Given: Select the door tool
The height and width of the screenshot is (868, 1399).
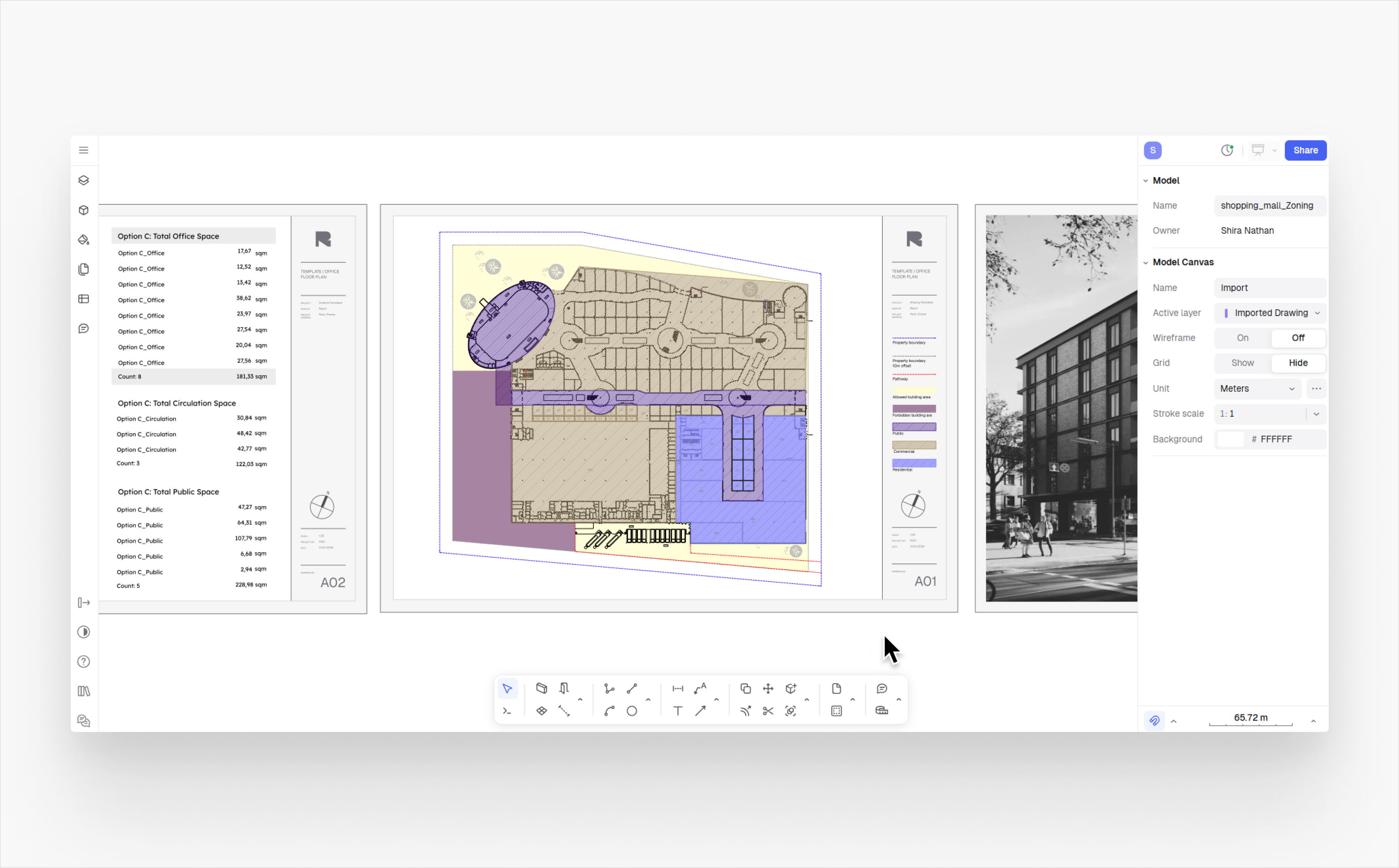Looking at the screenshot, I should 564,688.
